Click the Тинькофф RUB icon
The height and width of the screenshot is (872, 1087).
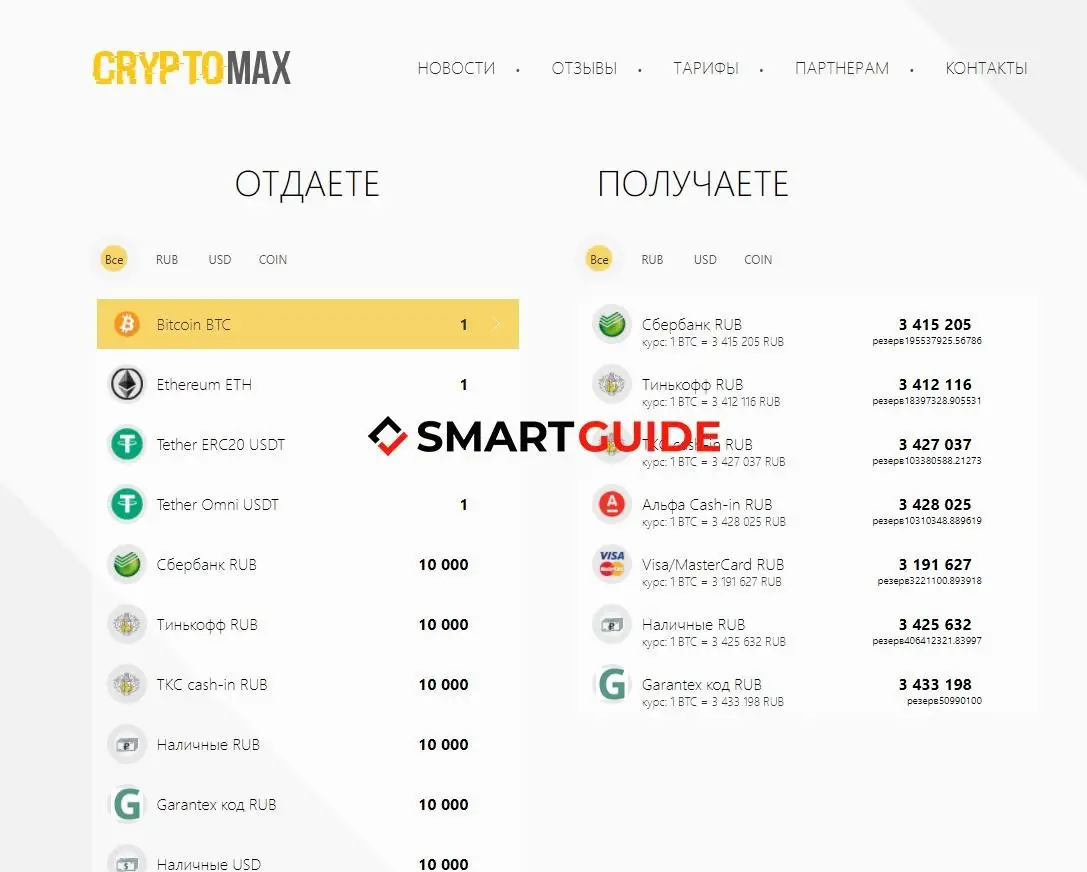[x=126, y=624]
